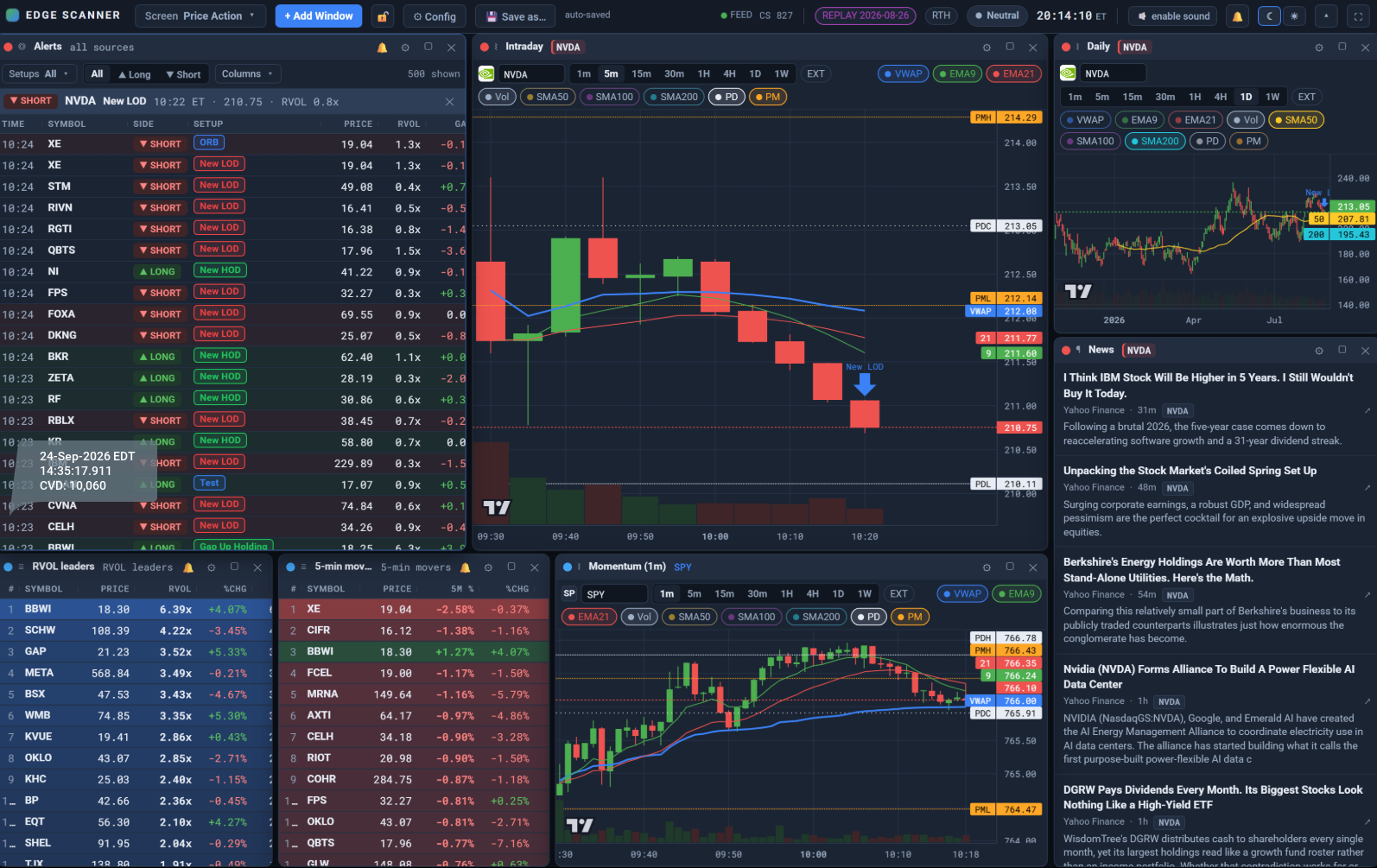Click the Add Window button
The image size is (1377, 868).
(x=319, y=16)
